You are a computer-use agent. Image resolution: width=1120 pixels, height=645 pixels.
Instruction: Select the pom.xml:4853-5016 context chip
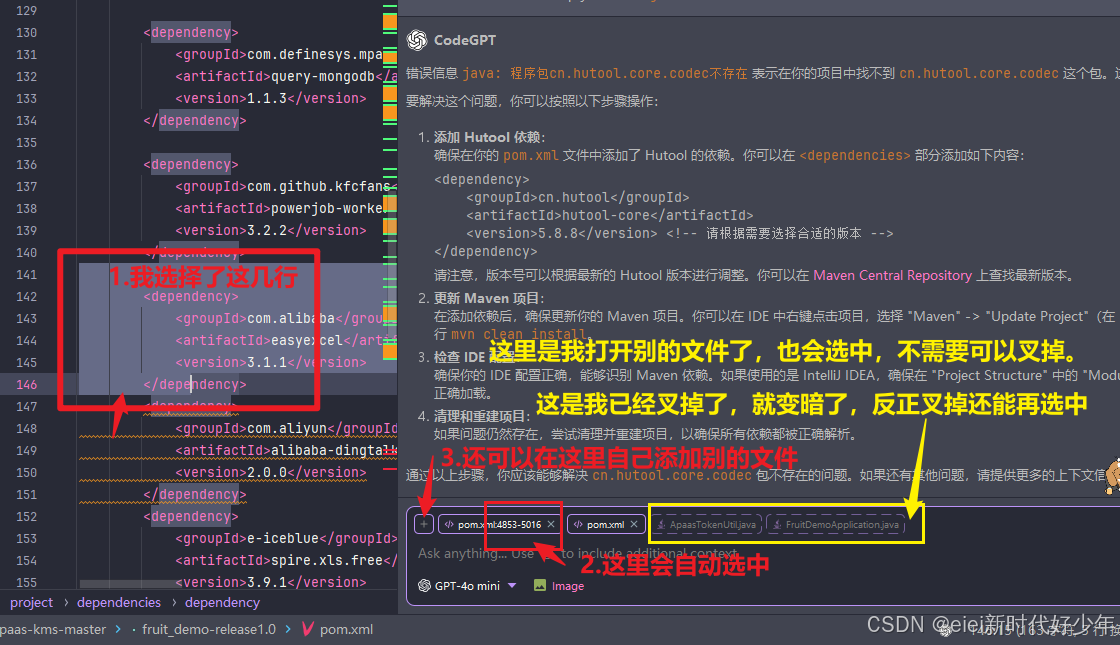(499, 524)
